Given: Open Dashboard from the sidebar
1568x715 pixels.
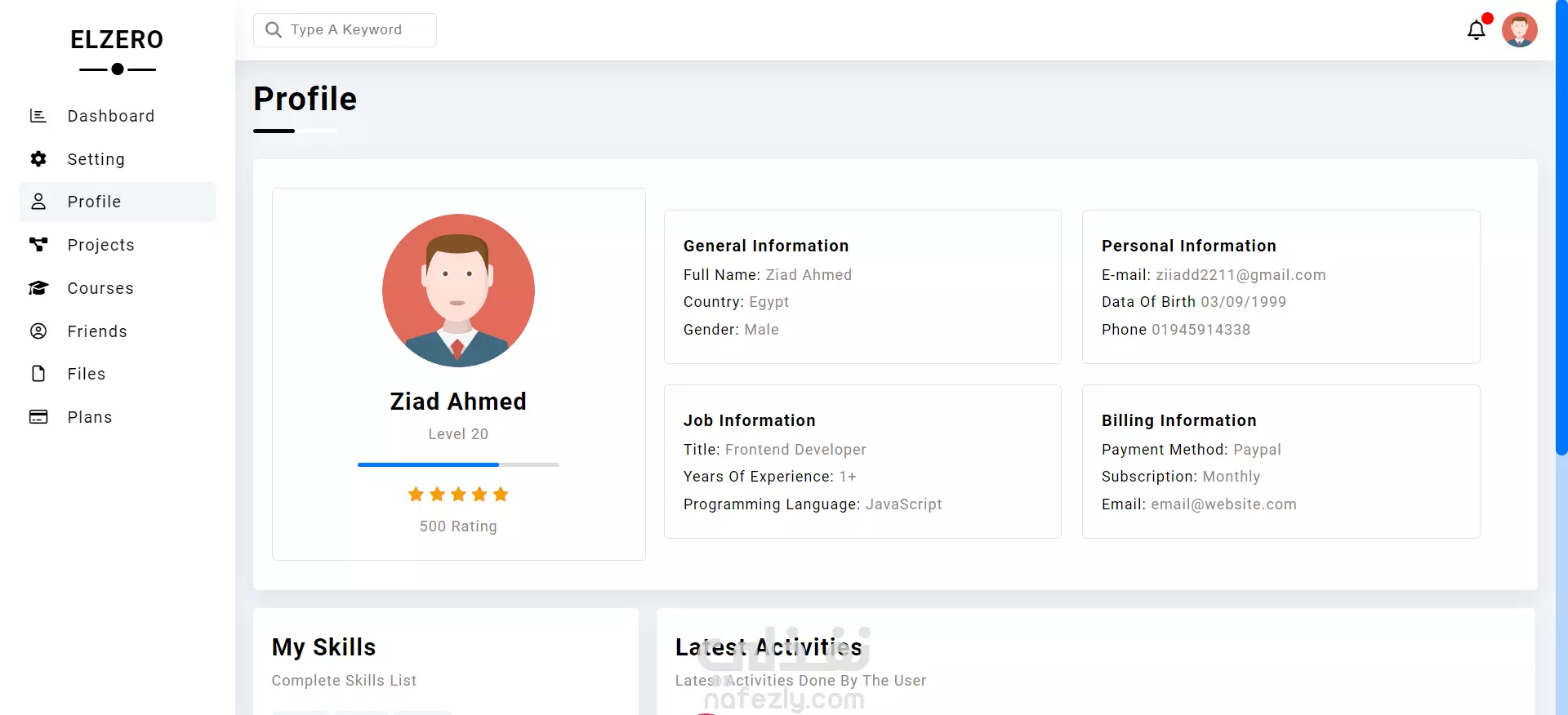Looking at the screenshot, I should click(x=118, y=116).
